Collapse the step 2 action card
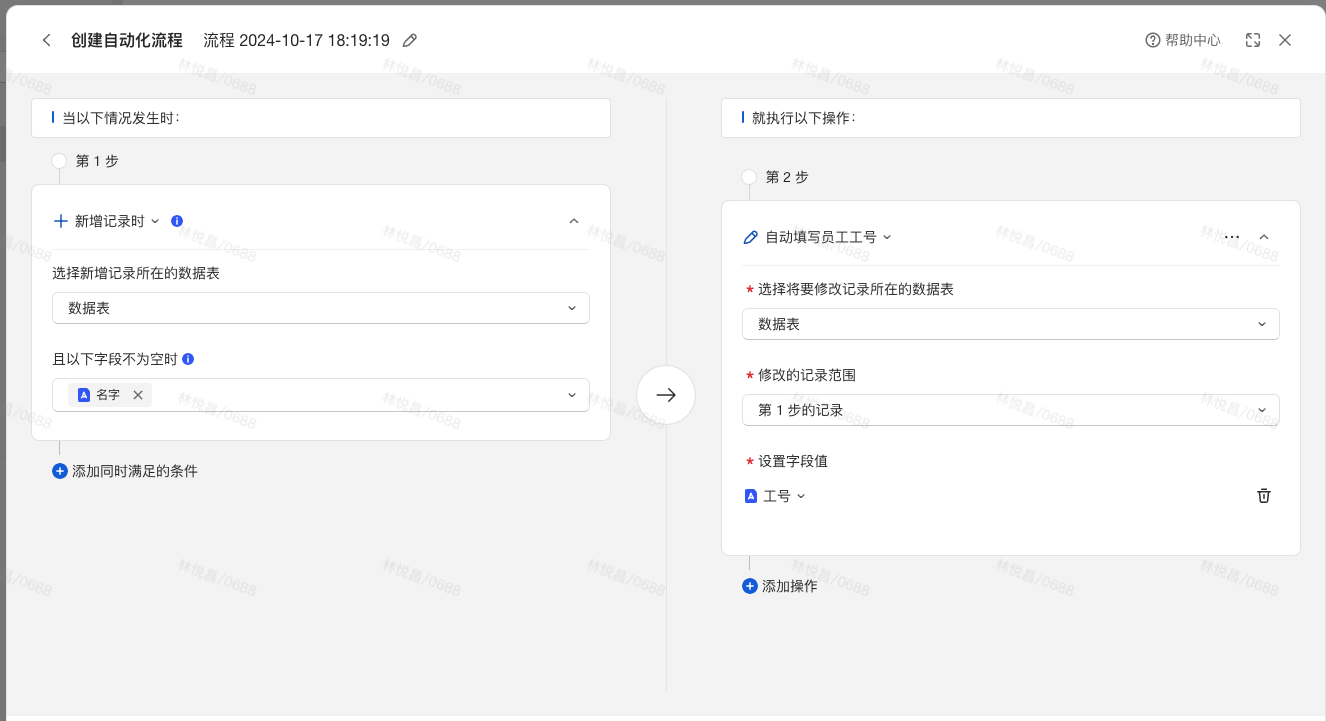1326x721 pixels. click(x=1263, y=237)
